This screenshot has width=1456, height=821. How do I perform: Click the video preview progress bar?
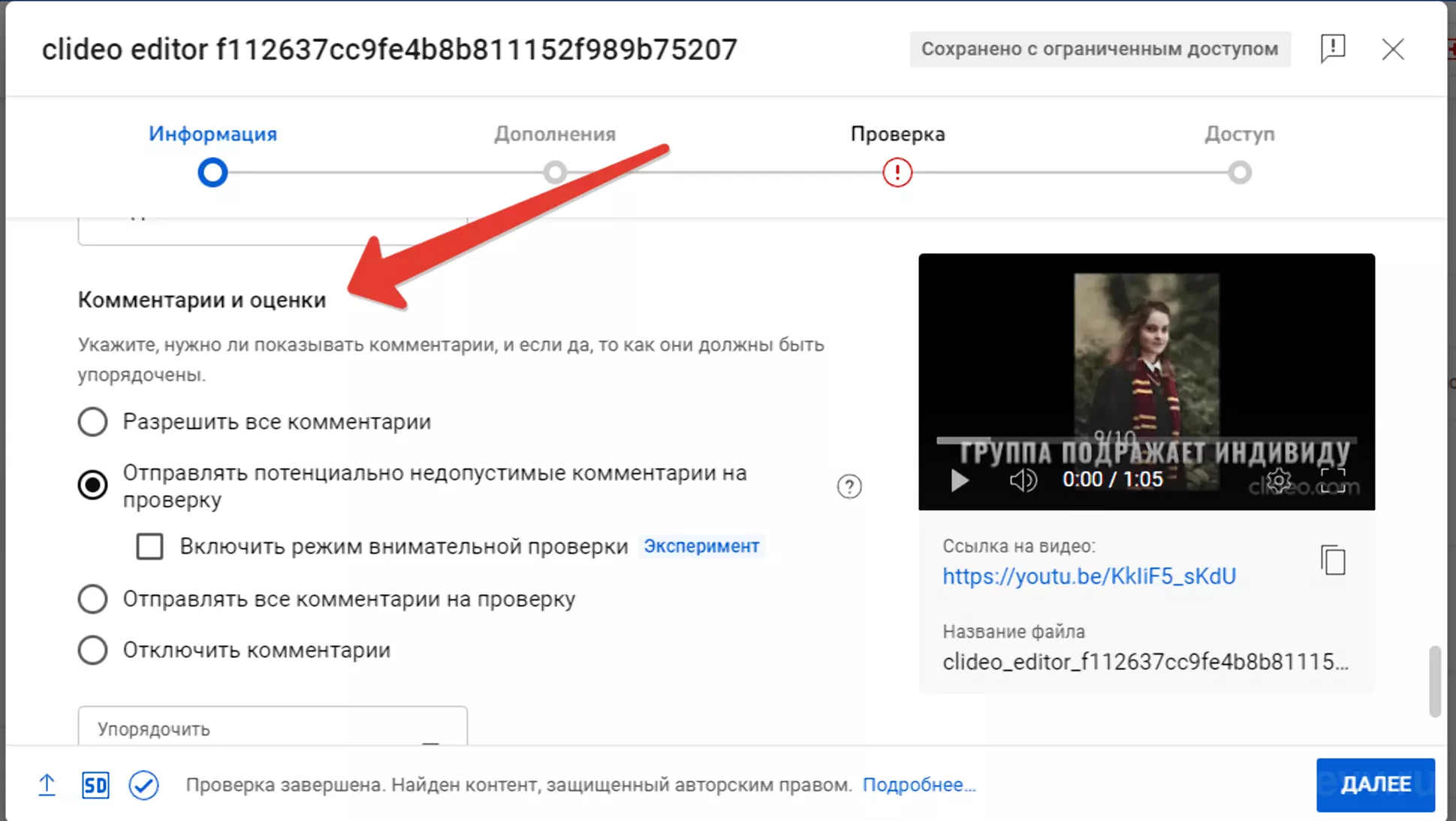coord(1147,440)
